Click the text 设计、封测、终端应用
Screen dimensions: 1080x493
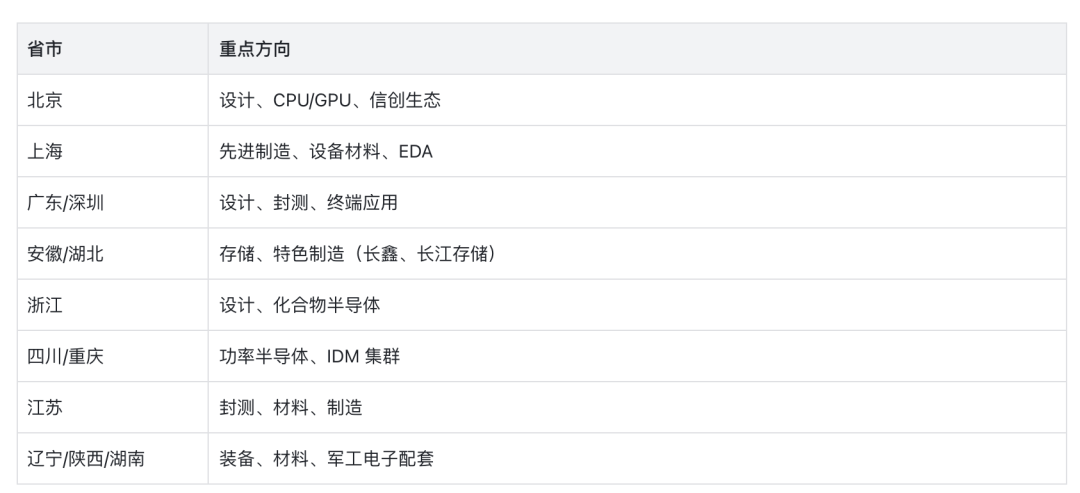pyautogui.click(x=309, y=202)
